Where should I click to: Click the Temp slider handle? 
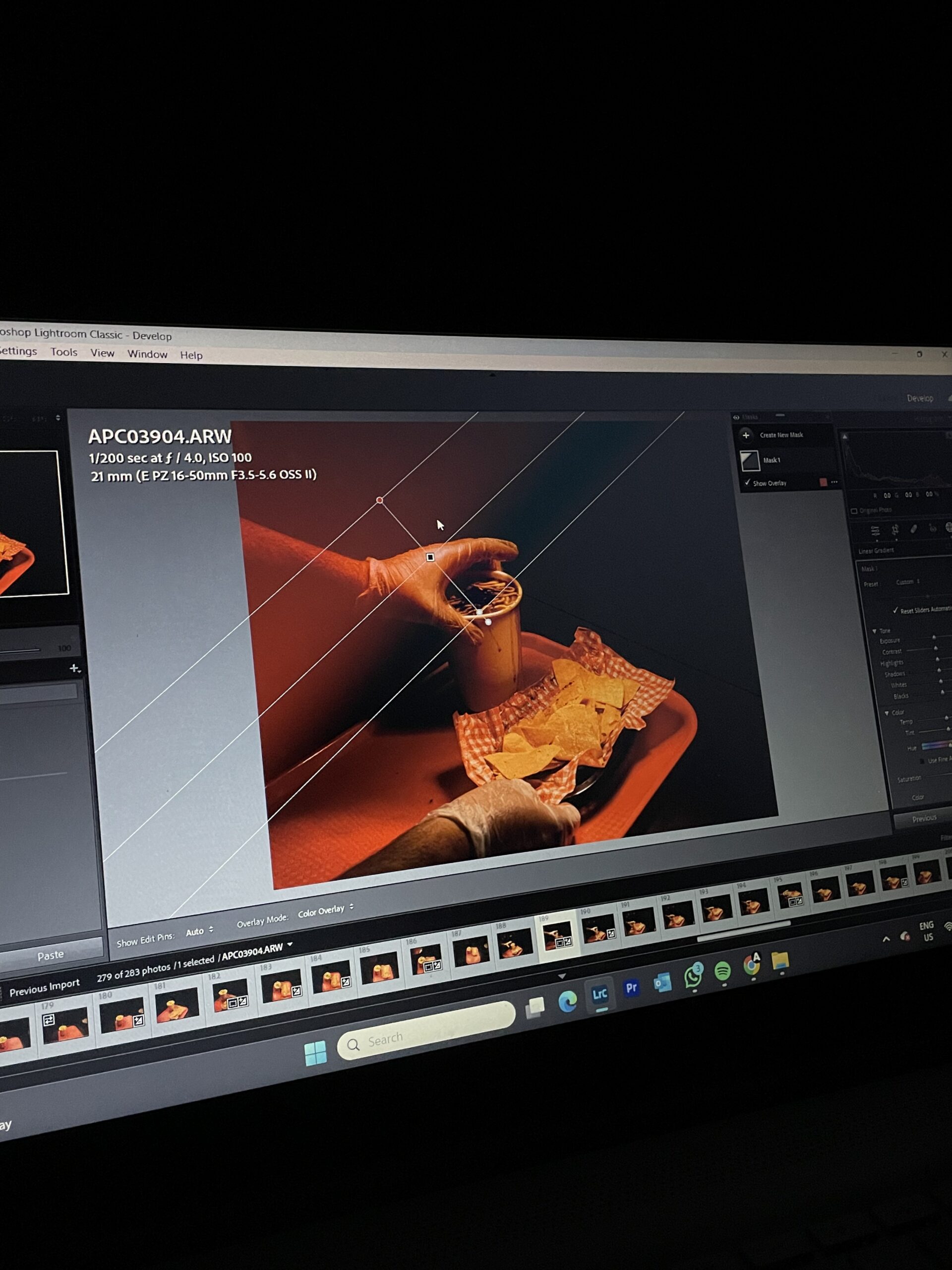[x=946, y=718]
